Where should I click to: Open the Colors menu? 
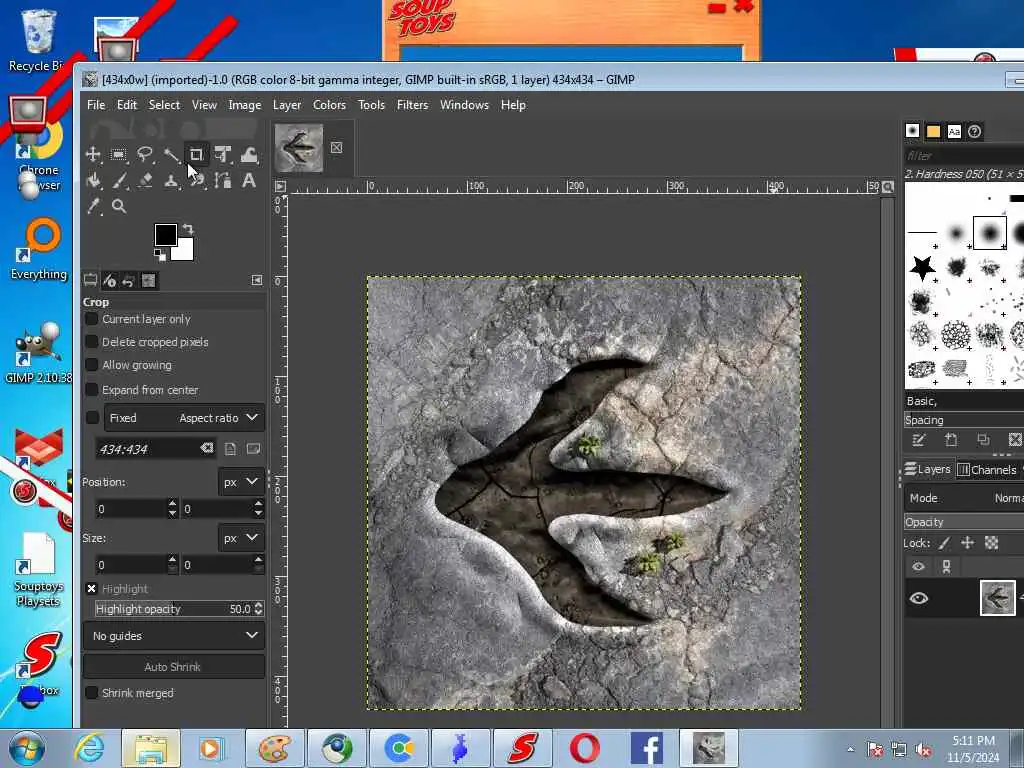click(x=329, y=104)
